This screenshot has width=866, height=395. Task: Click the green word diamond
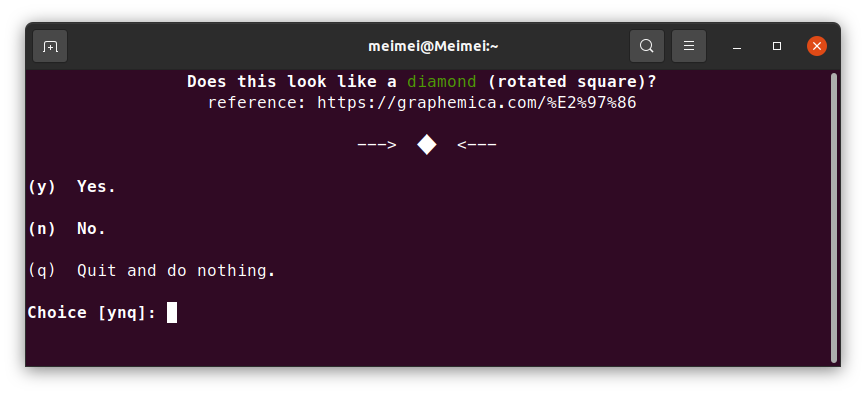click(x=441, y=82)
